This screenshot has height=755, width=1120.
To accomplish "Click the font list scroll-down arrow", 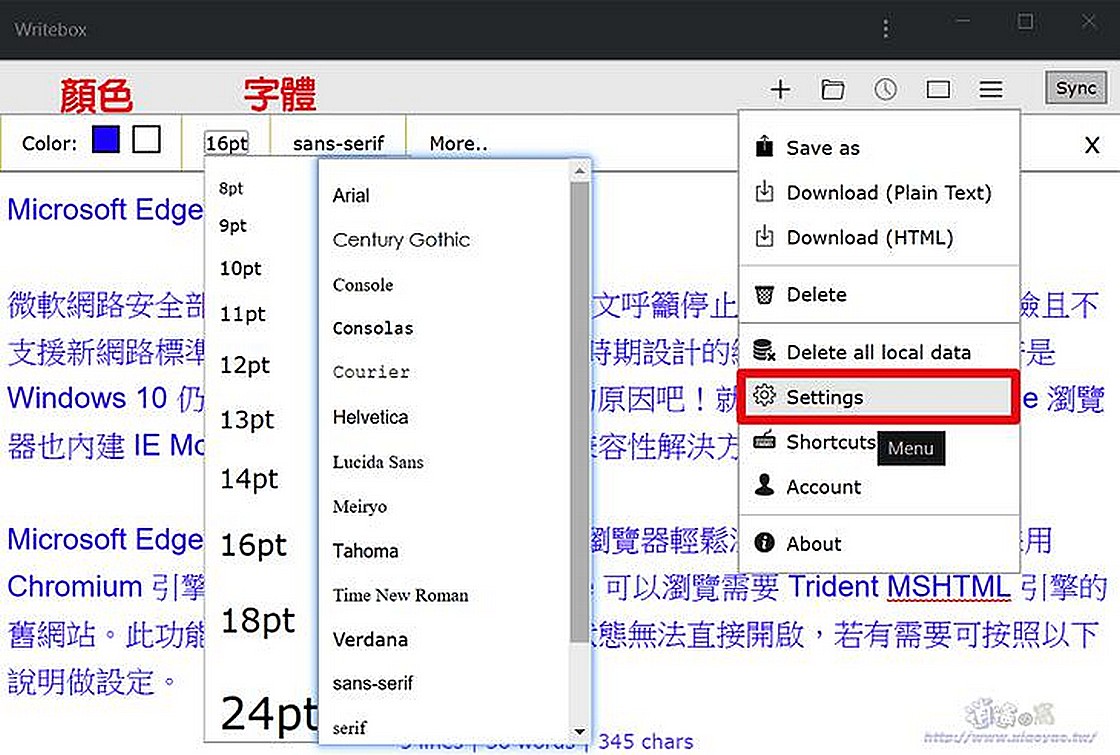I will coord(579,731).
